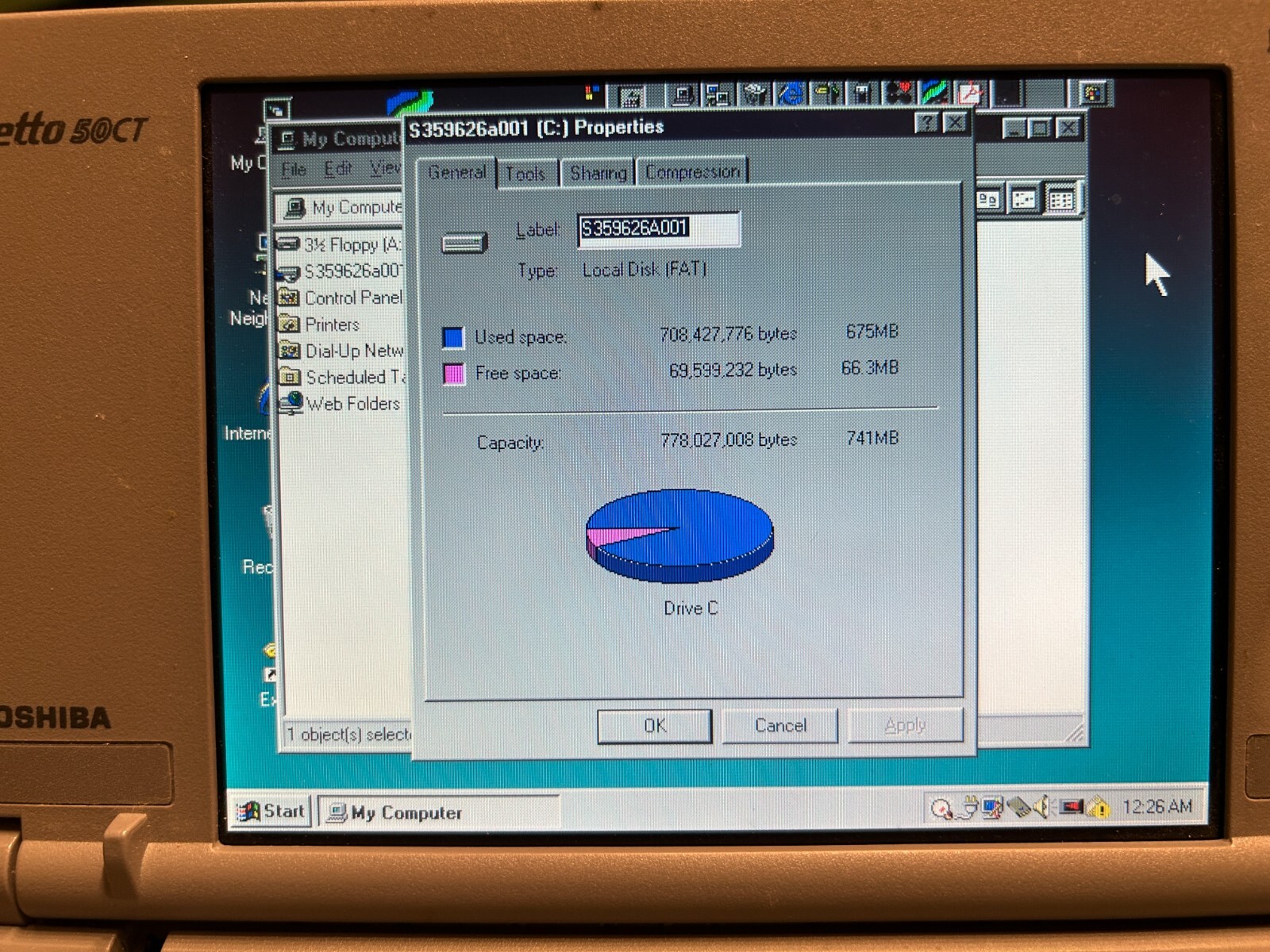Click the '1 object(s) selected' status bar text

(x=348, y=735)
